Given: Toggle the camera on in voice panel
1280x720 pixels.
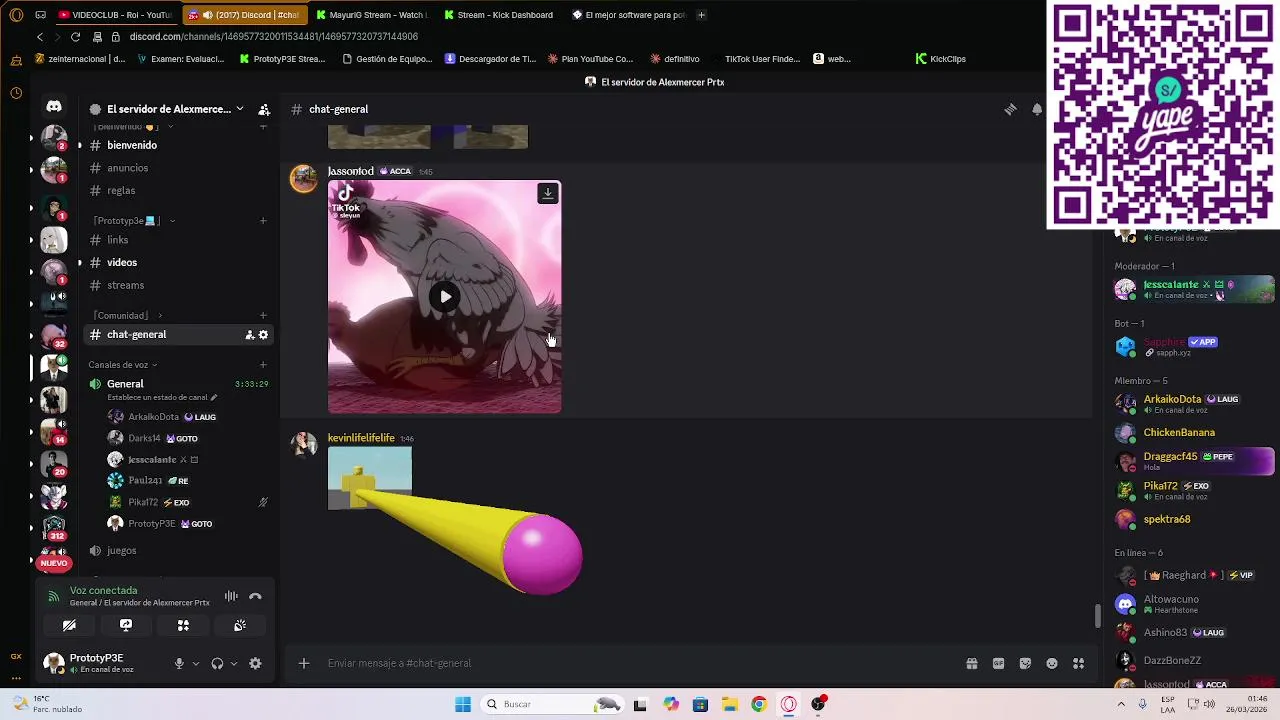Looking at the screenshot, I should (x=69, y=625).
